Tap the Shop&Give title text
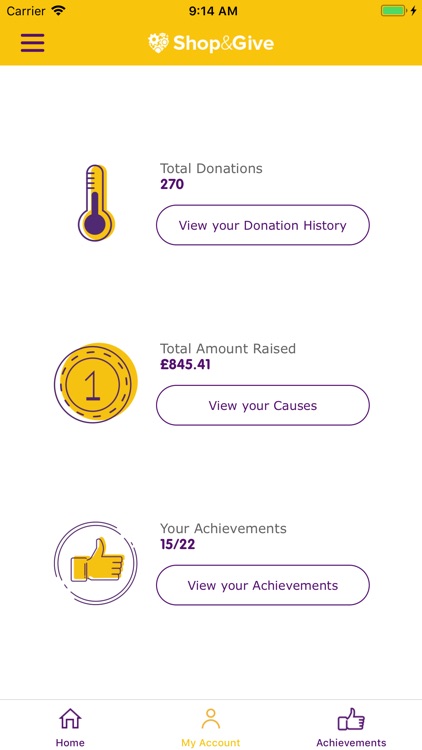Image resolution: width=422 pixels, height=750 pixels. click(223, 44)
